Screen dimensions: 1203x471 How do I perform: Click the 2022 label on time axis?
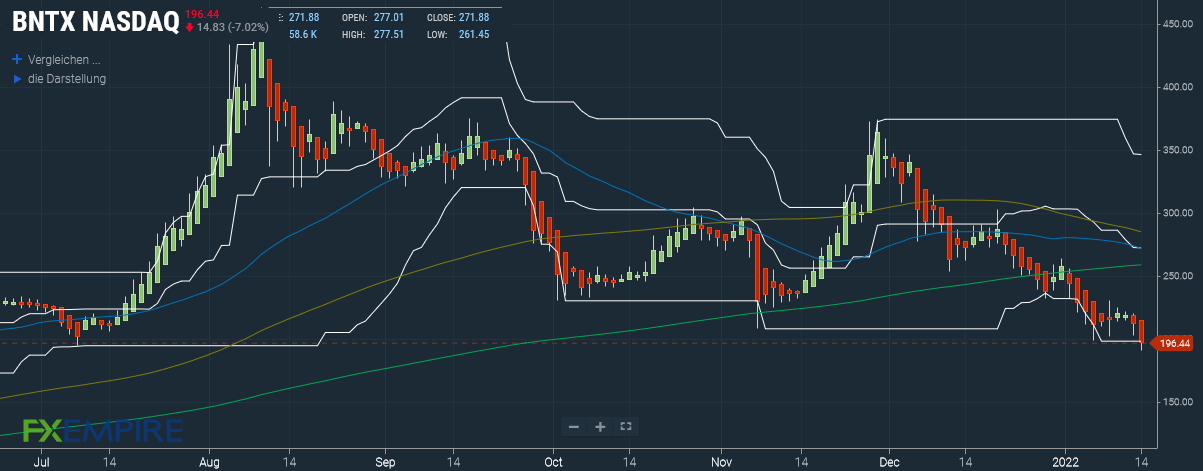[1065, 463]
